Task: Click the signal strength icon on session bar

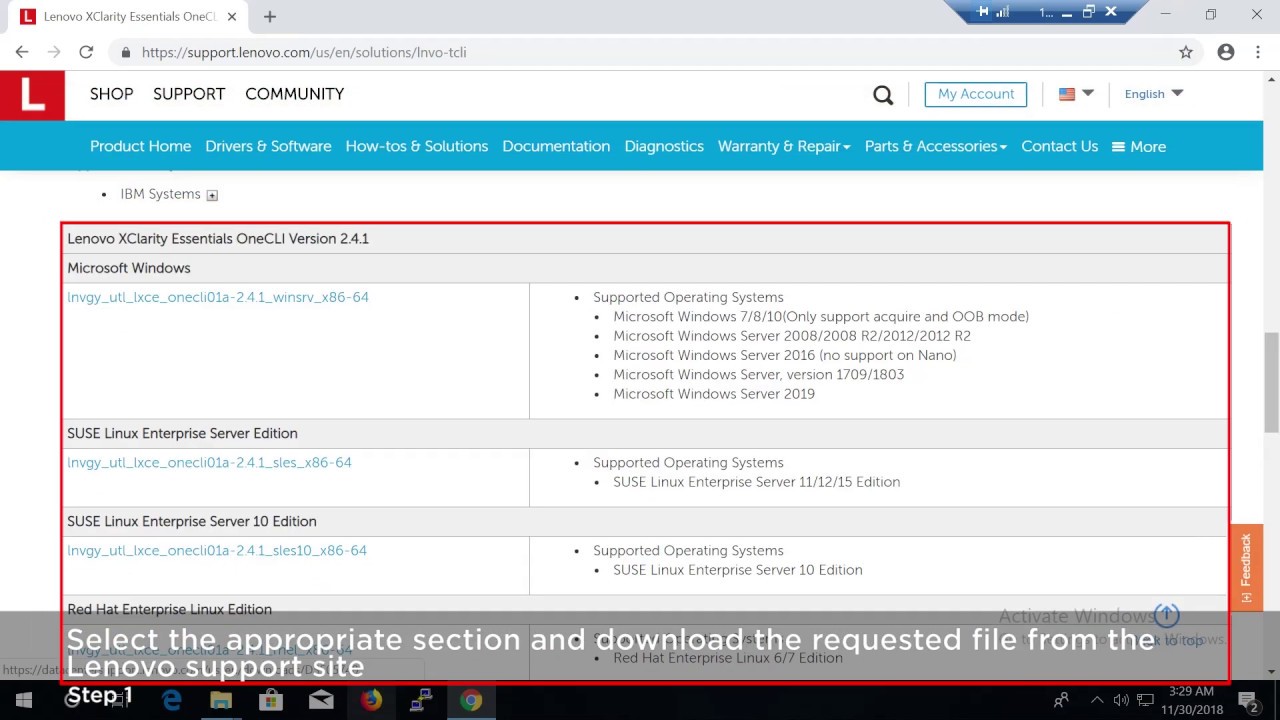Action: (x=1003, y=12)
